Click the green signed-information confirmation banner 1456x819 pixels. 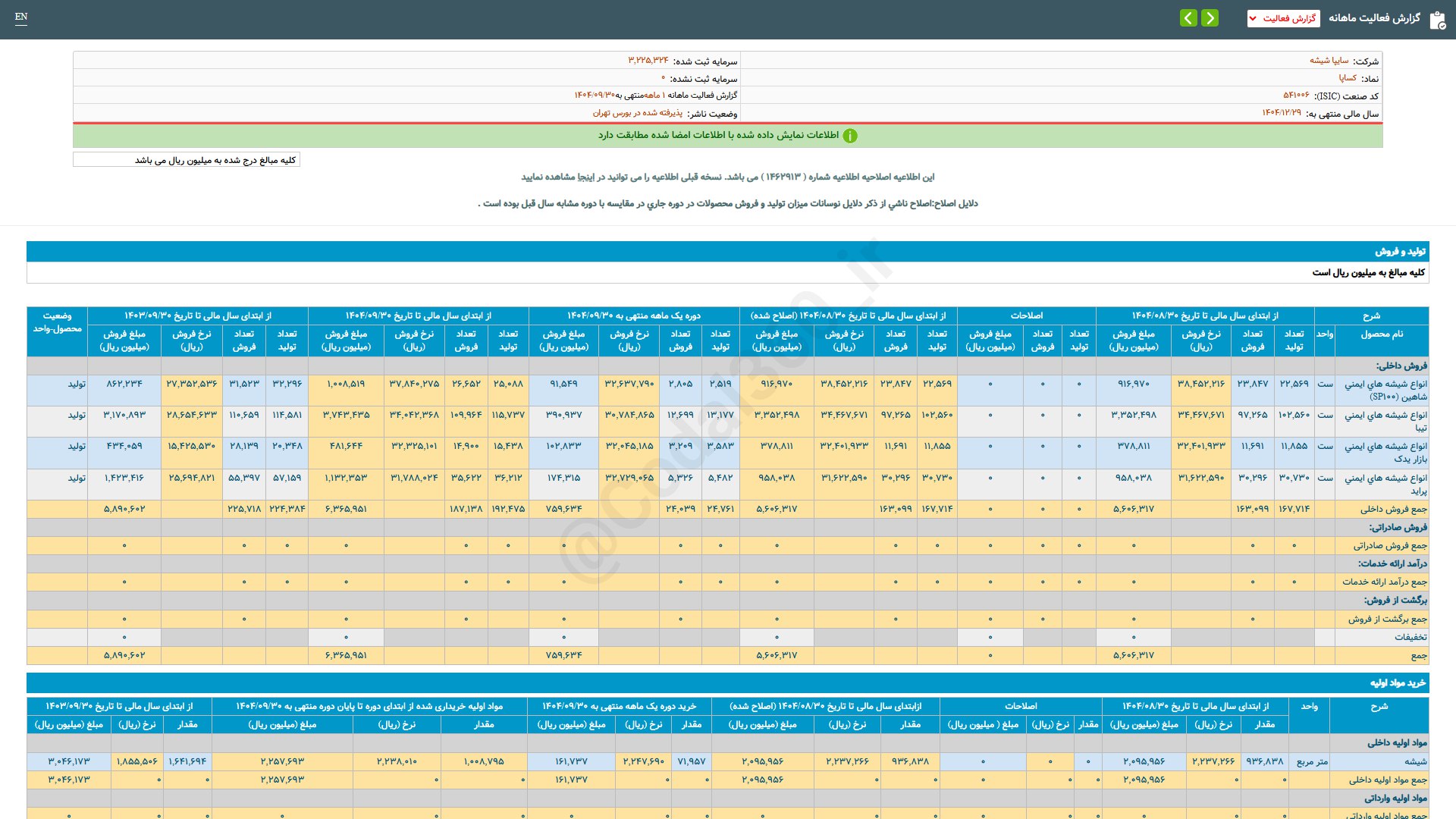(x=727, y=136)
